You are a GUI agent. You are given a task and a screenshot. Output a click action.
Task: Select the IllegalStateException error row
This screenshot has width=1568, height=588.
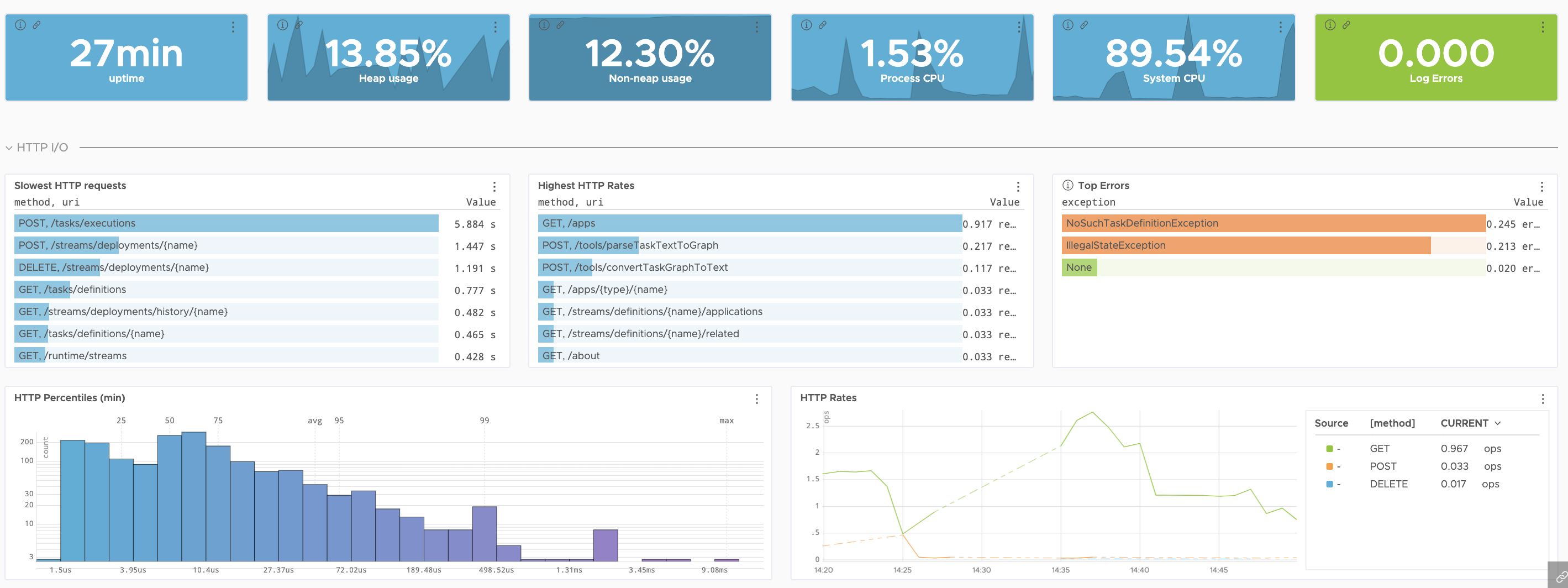point(1304,245)
